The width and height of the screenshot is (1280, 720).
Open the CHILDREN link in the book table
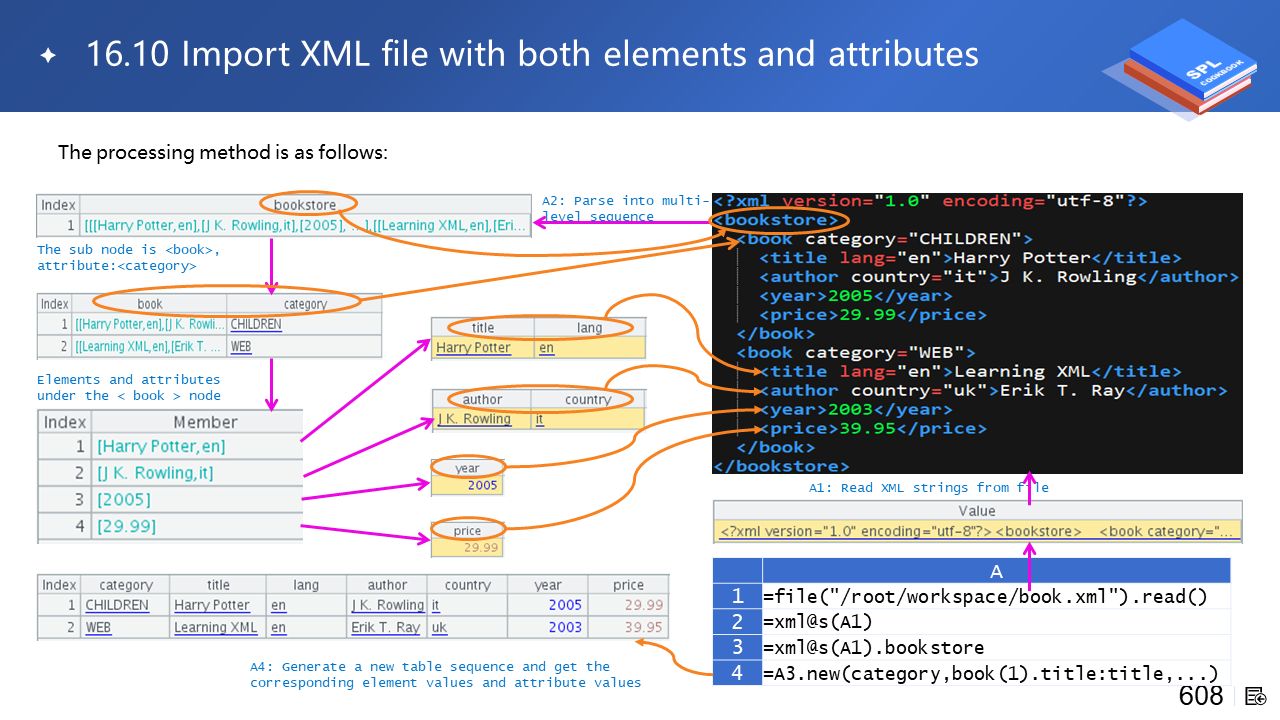(256, 325)
